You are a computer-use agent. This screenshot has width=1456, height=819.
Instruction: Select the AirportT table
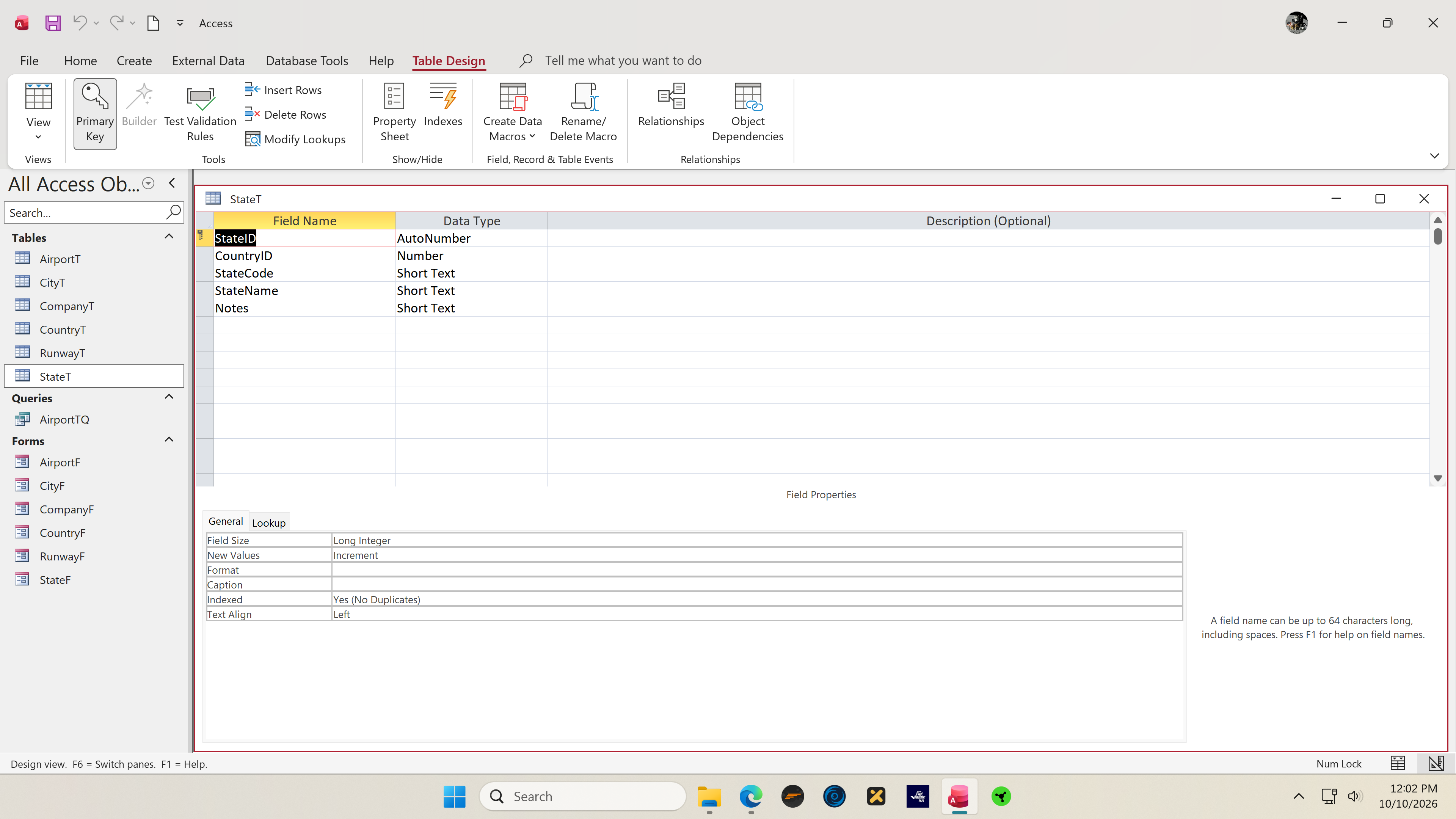click(60, 259)
